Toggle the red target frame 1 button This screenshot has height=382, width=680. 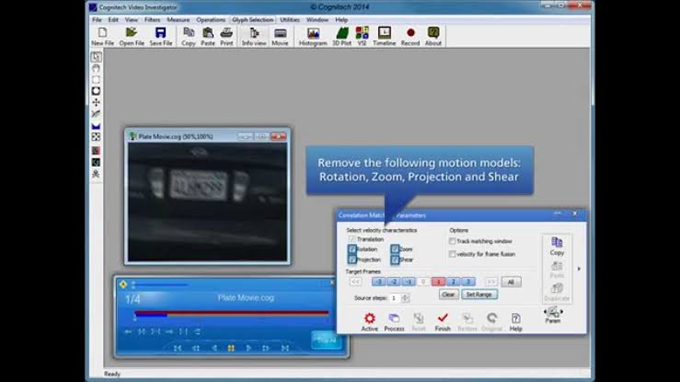pyautogui.click(x=438, y=282)
